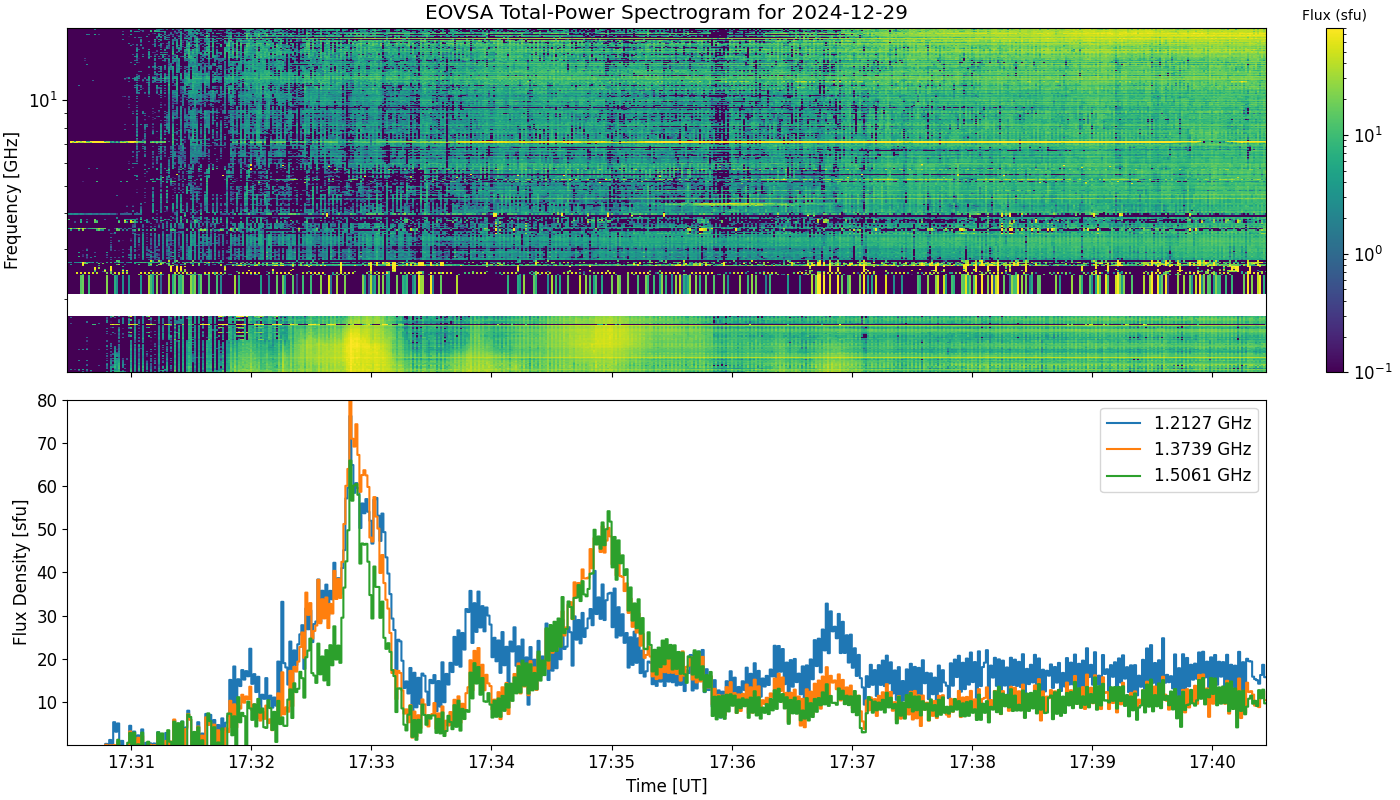Click the orange curve peak near 17:33
The image size is (1400, 800).
point(350,404)
